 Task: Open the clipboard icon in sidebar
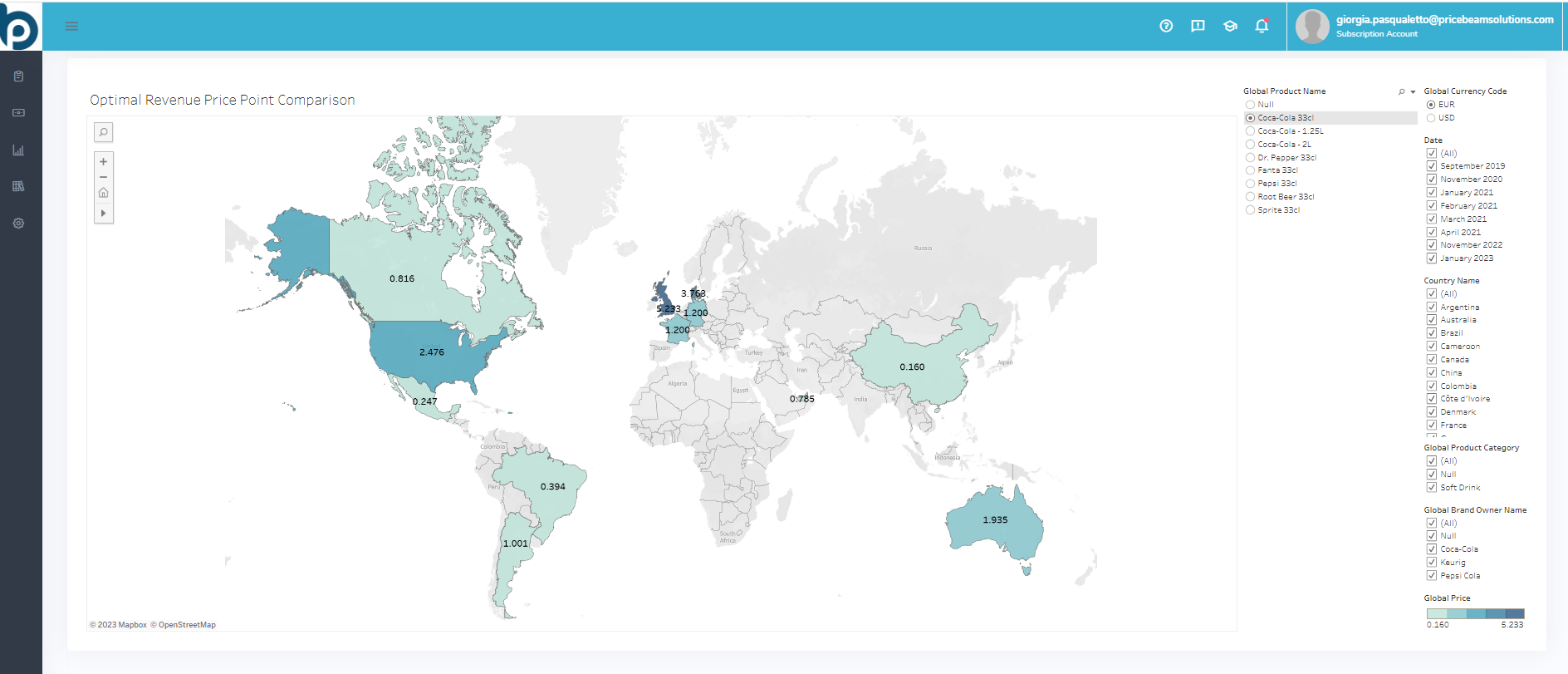coord(18,76)
